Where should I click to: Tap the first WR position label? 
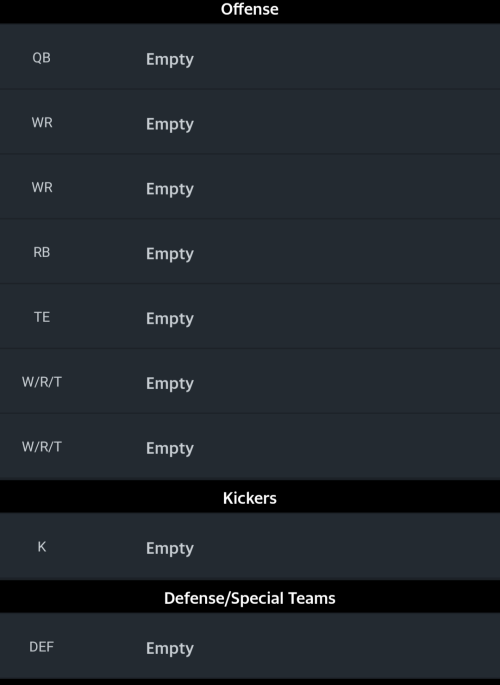coord(42,122)
